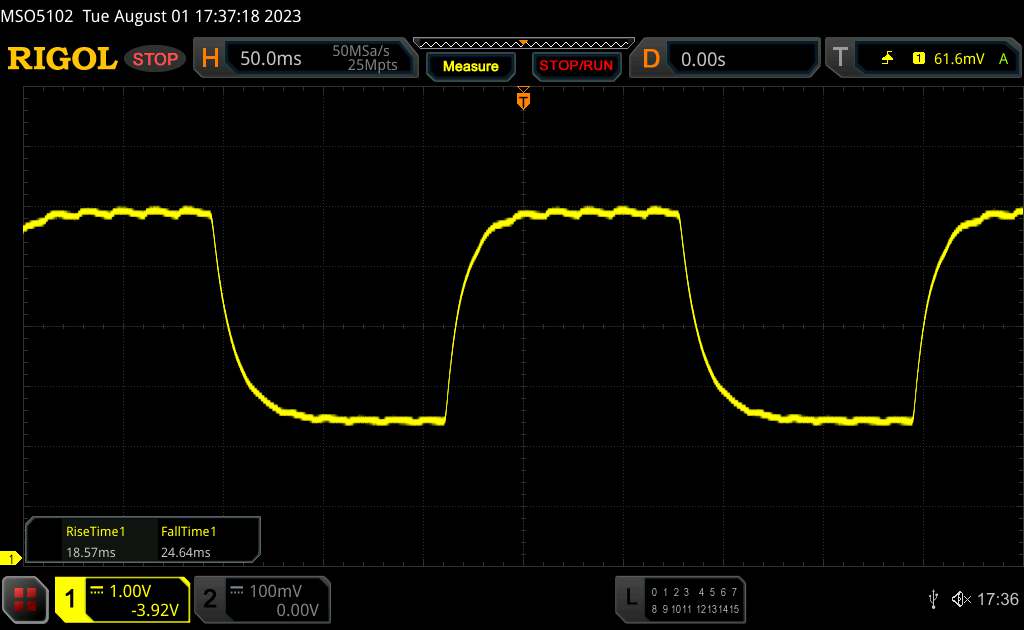1024x630 pixels.
Task: Tap channel 1 offset -3.92V
Action: [x=155, y=610]
